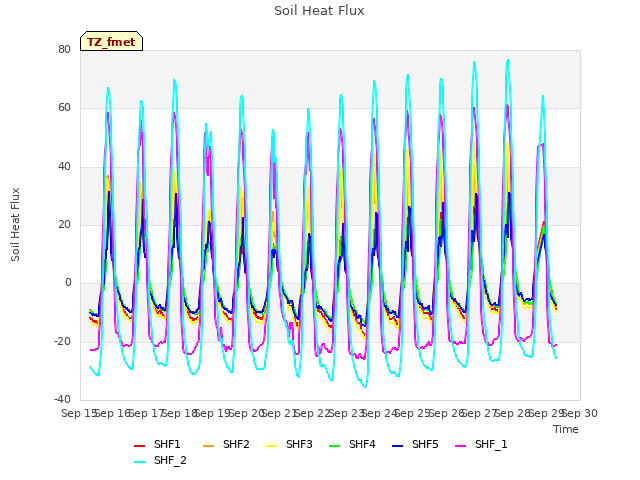Click the 40 y-axis tick label
The image size is (640, 480).
[64, 166]
